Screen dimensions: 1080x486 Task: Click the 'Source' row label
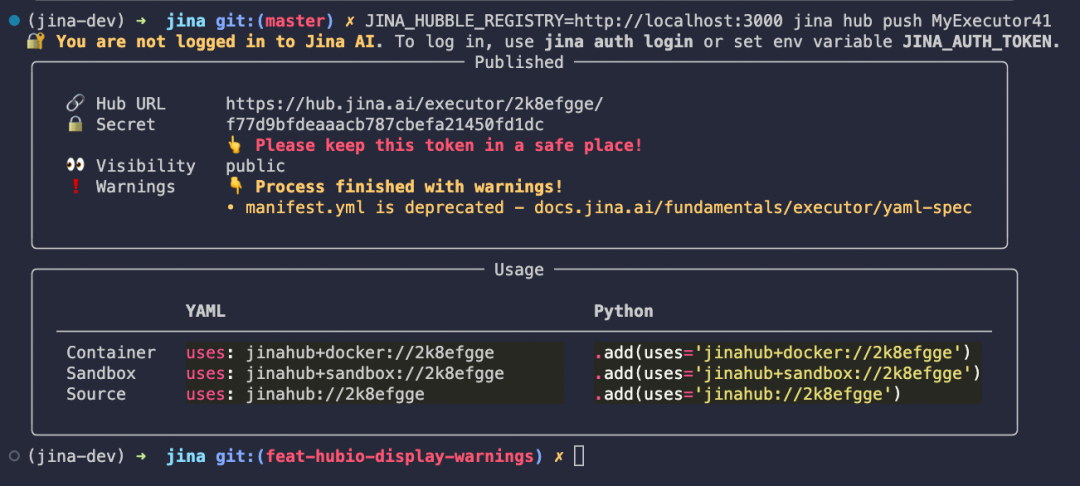(x=96, y=394)
